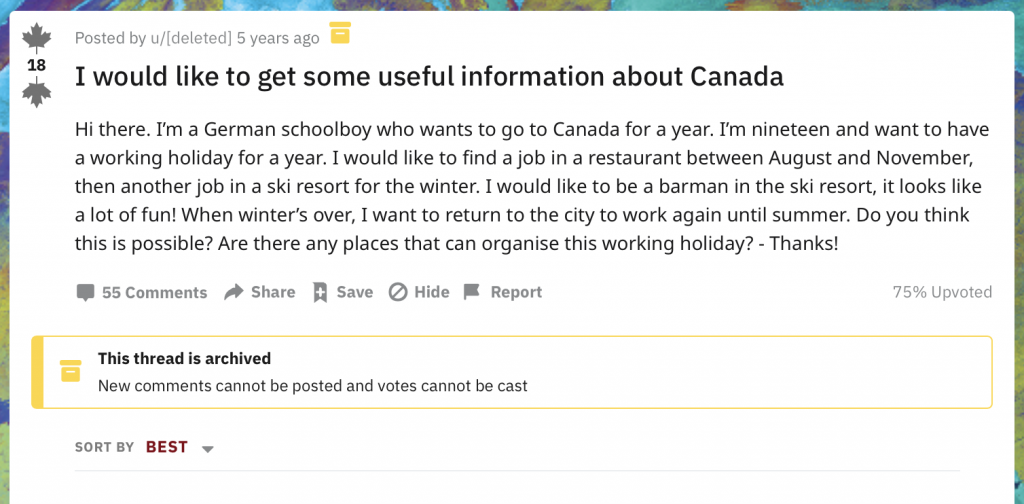Click the yellow archive icon beside the timestamp
The image size is (1024, 504).
340,33
